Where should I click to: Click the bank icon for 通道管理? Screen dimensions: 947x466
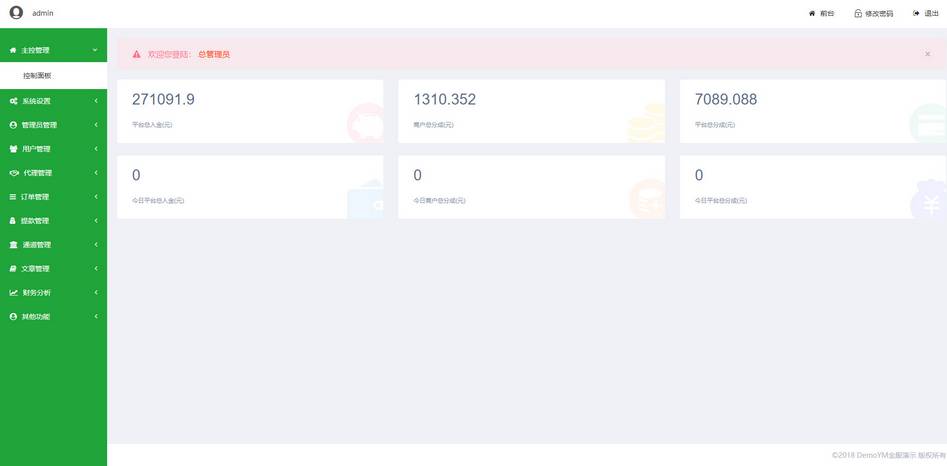[13, 244]
